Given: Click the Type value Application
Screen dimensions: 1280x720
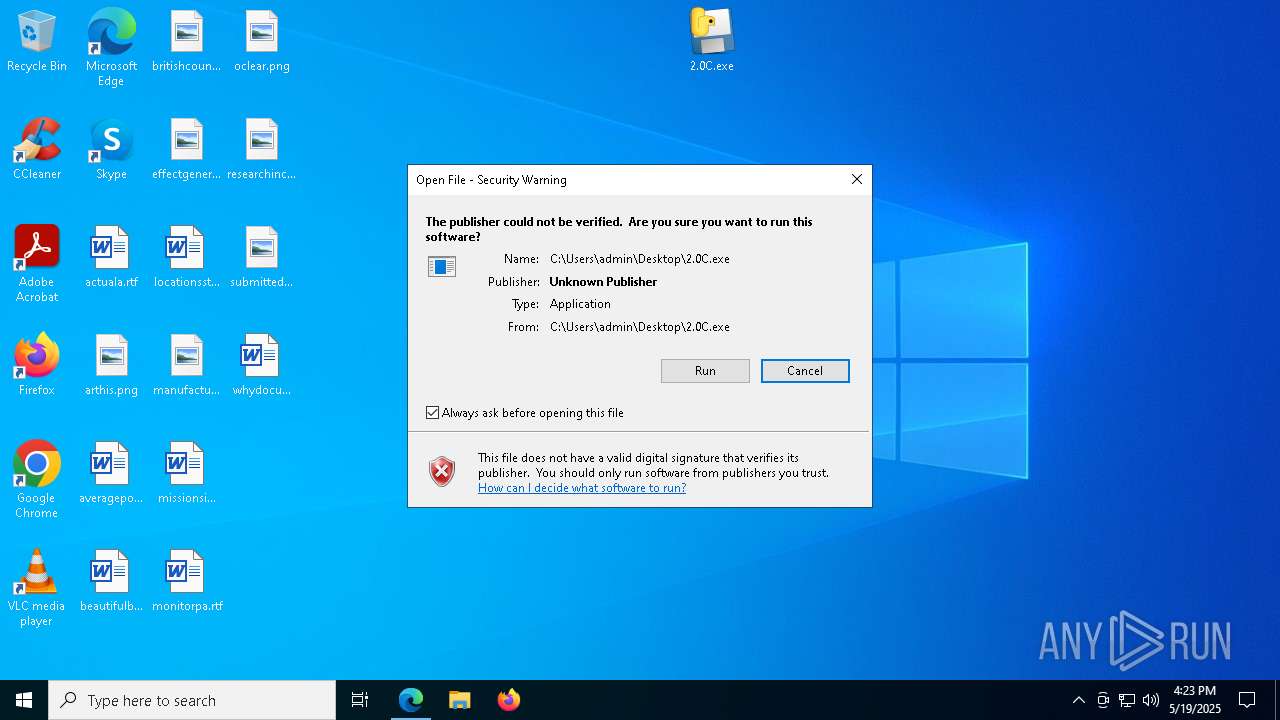Looking at the screenshot, I should (580, 304).
